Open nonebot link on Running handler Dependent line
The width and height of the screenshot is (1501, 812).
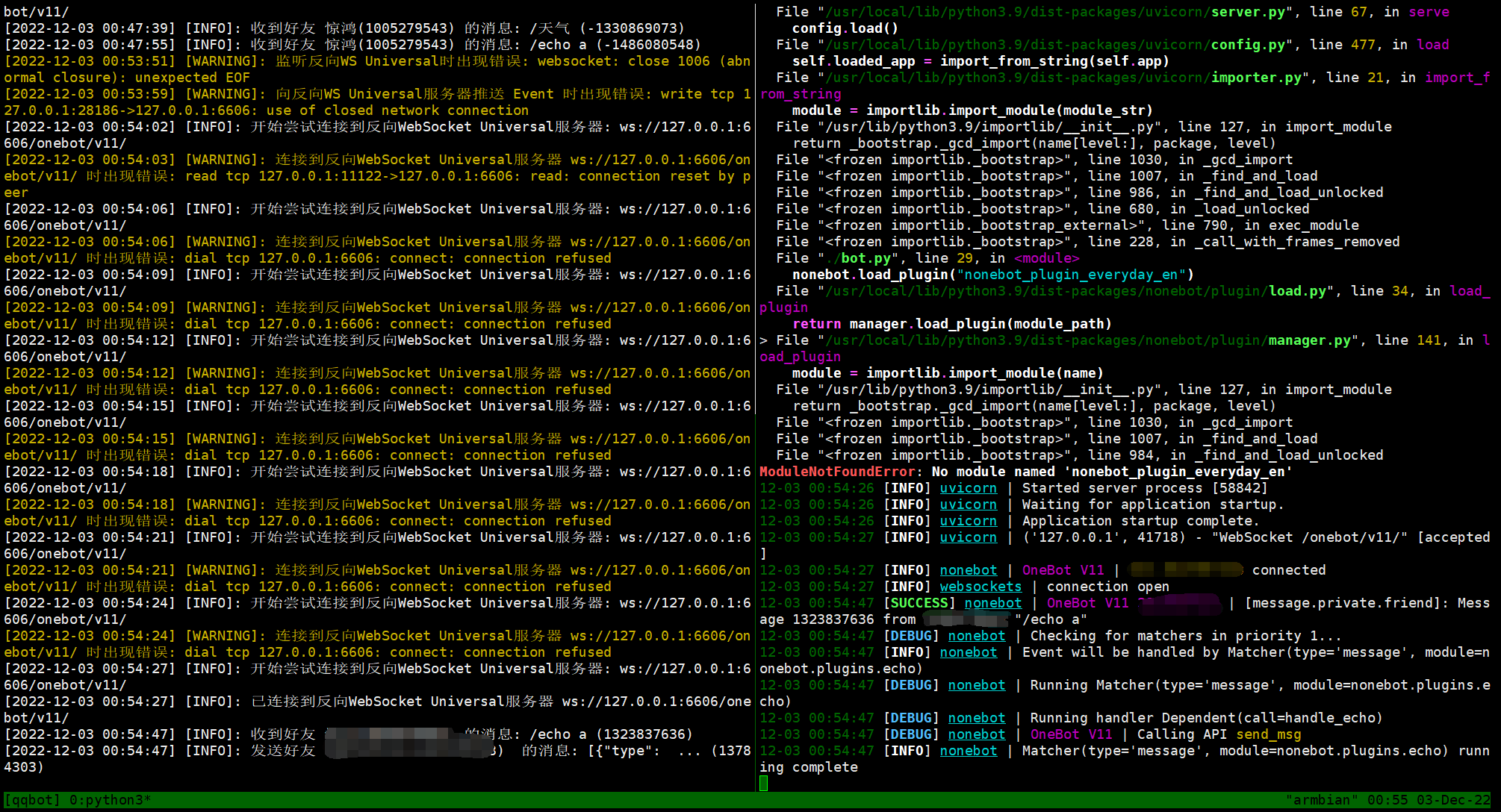(x=977, y=718)
